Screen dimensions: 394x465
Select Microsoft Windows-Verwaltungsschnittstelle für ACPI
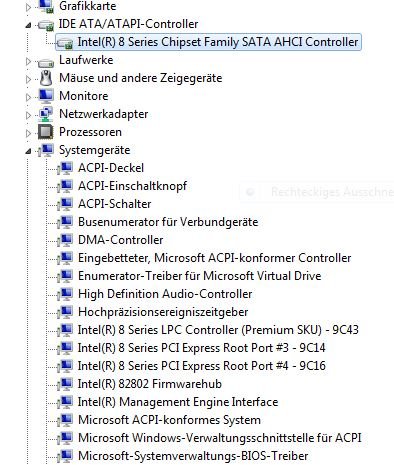[x=220, y=438]
